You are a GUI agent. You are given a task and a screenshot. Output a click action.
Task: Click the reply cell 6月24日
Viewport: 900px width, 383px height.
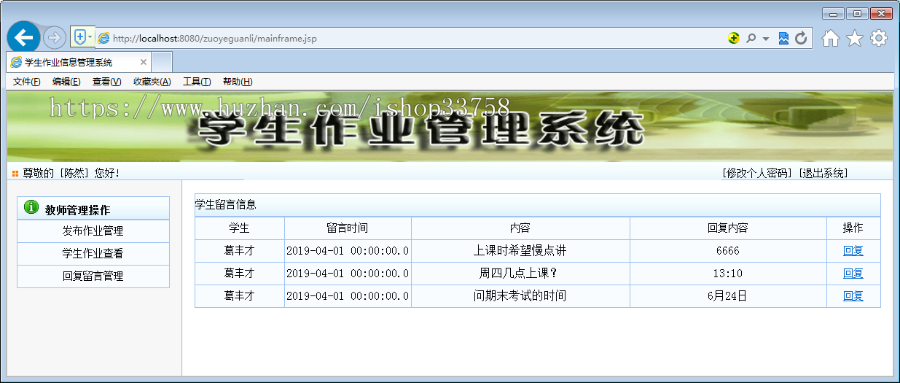(728, 296)
